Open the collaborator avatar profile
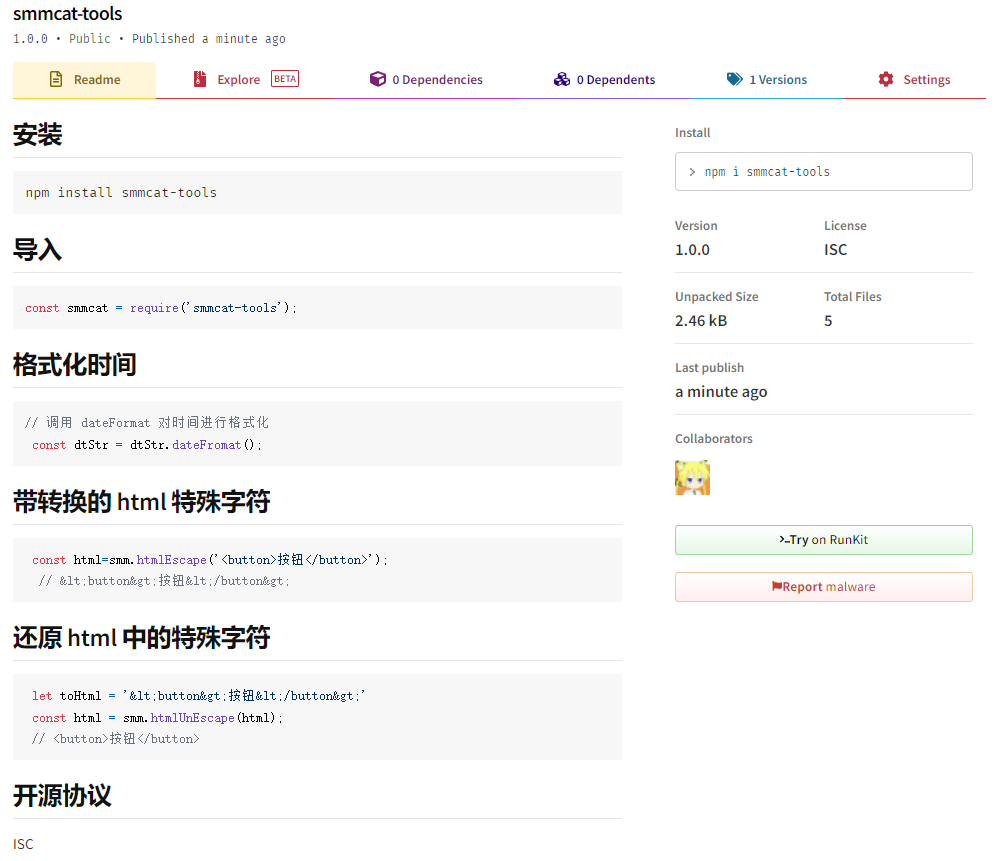This screenshot has width=996, height=861. 692,478
